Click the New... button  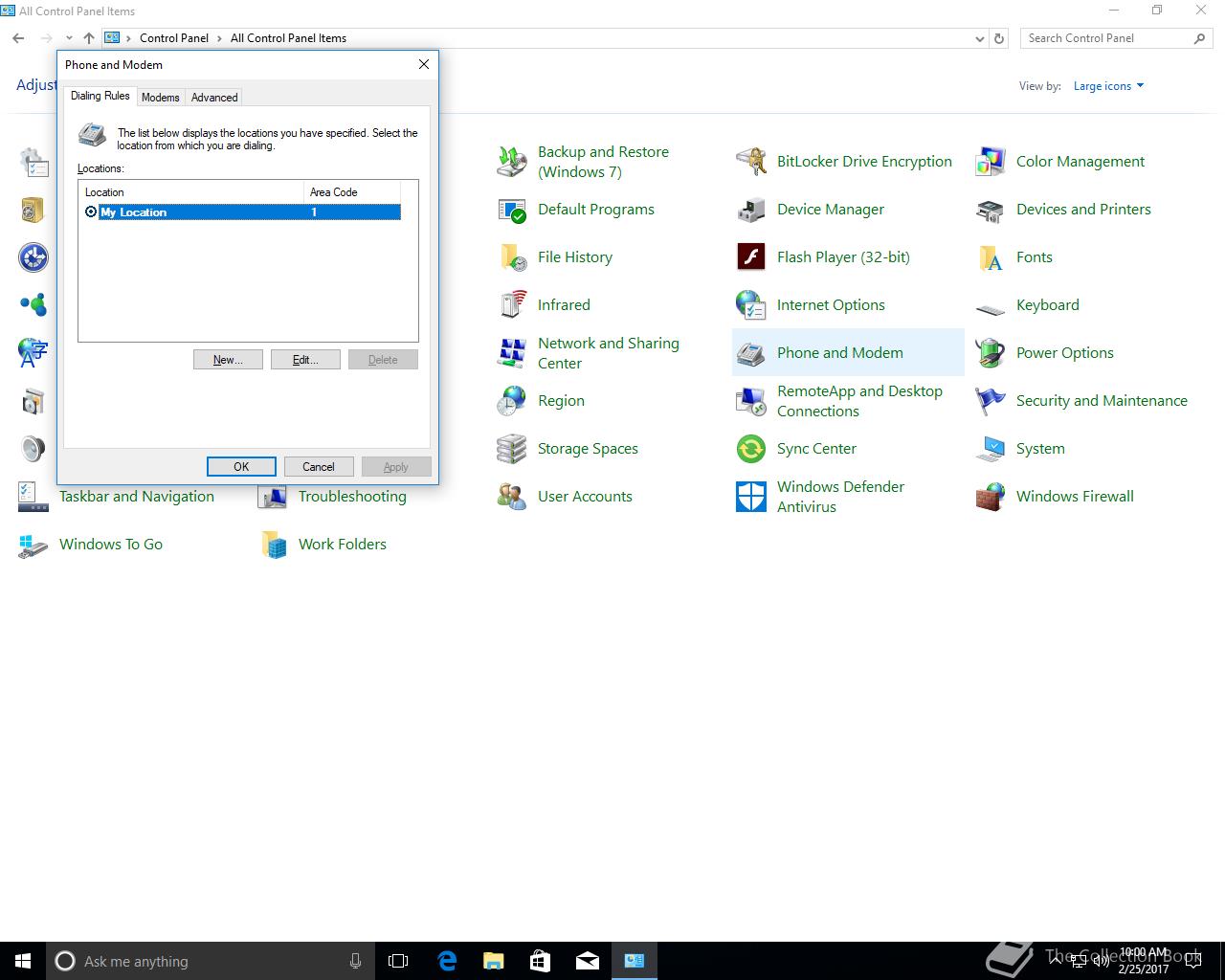[228, 360]
